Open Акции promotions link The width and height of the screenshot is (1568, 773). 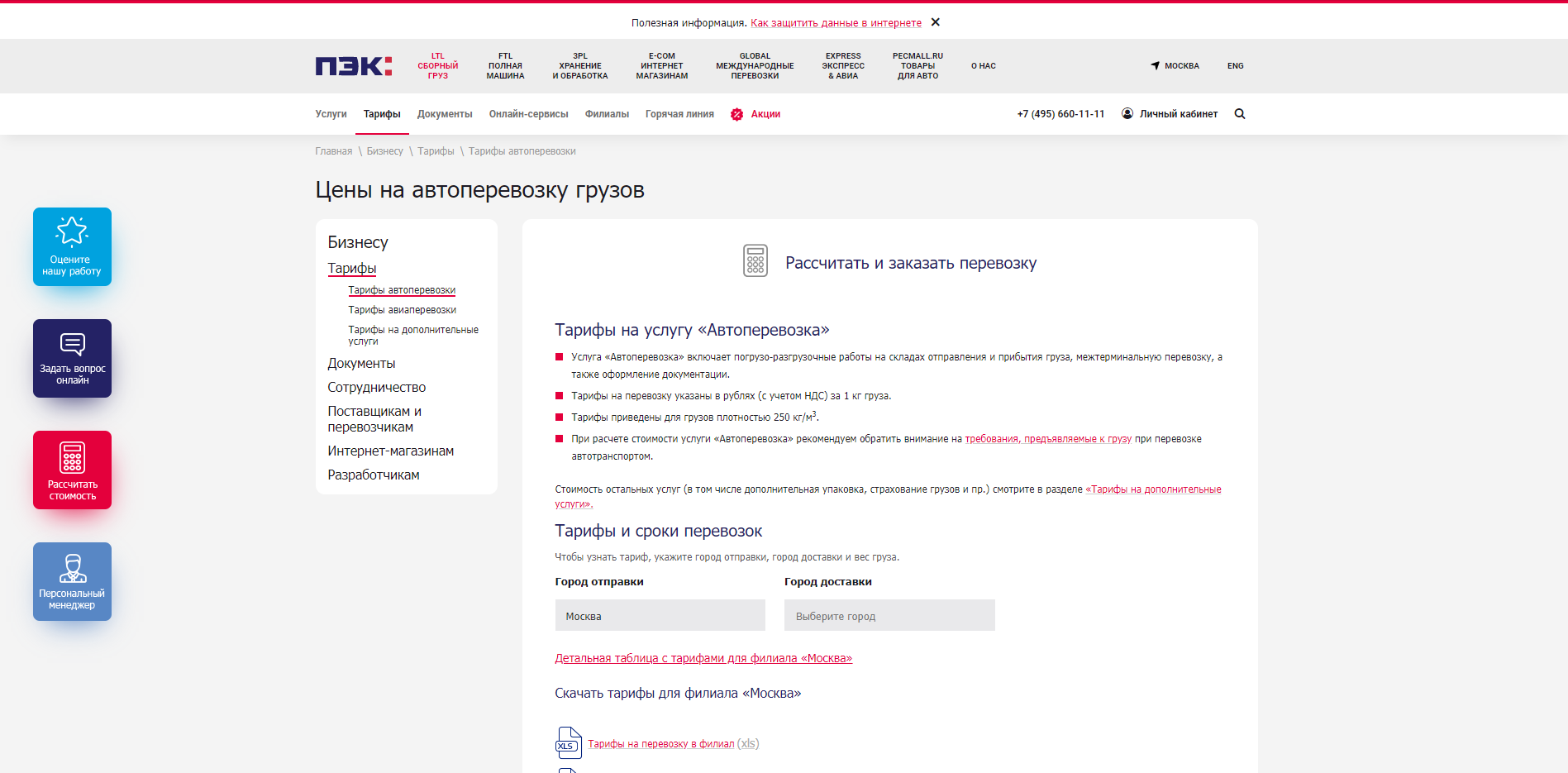(x=765, y=114)
